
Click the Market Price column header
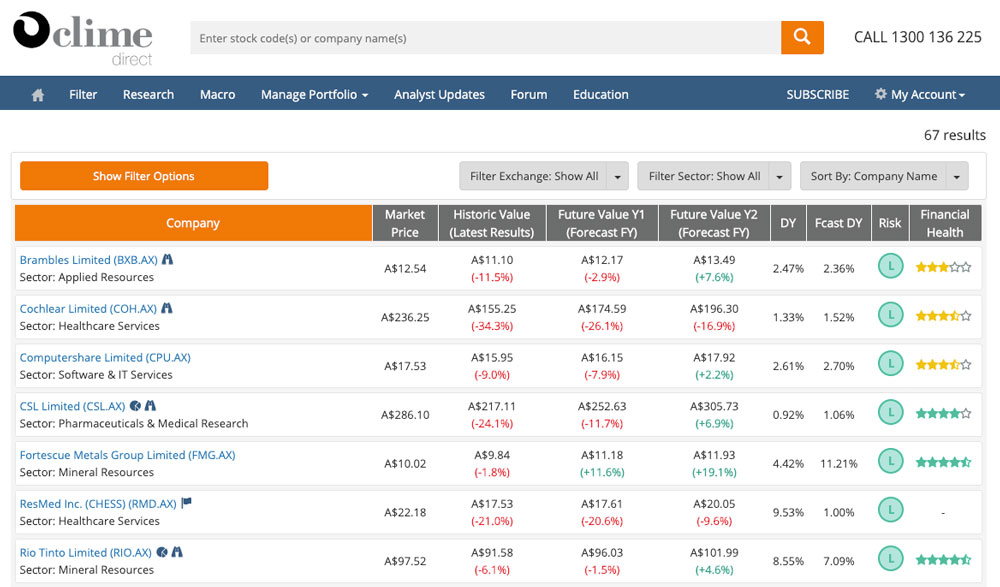point(405,223)
